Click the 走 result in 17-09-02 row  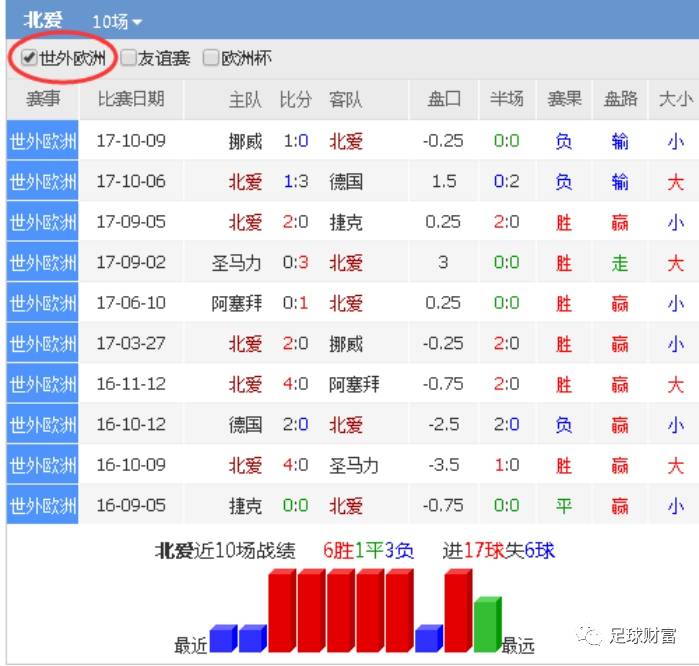point(620,263)
